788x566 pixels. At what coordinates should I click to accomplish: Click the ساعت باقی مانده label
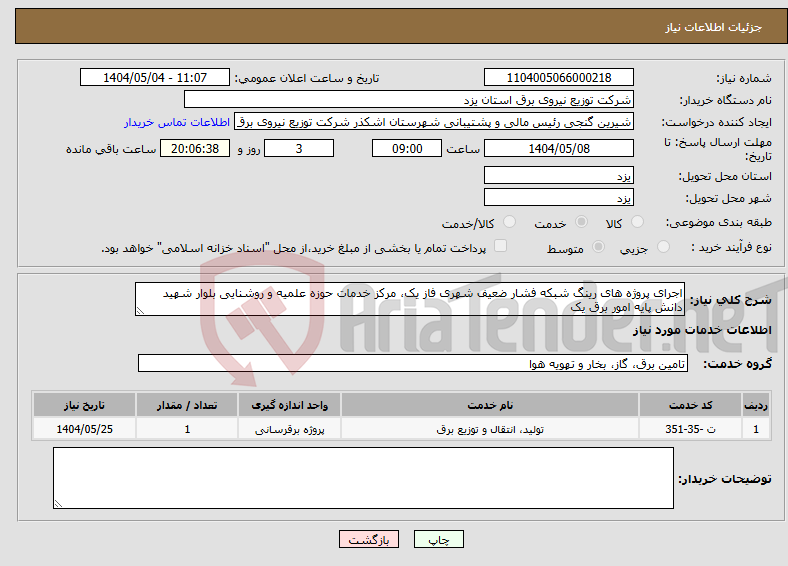pos(111,149)
